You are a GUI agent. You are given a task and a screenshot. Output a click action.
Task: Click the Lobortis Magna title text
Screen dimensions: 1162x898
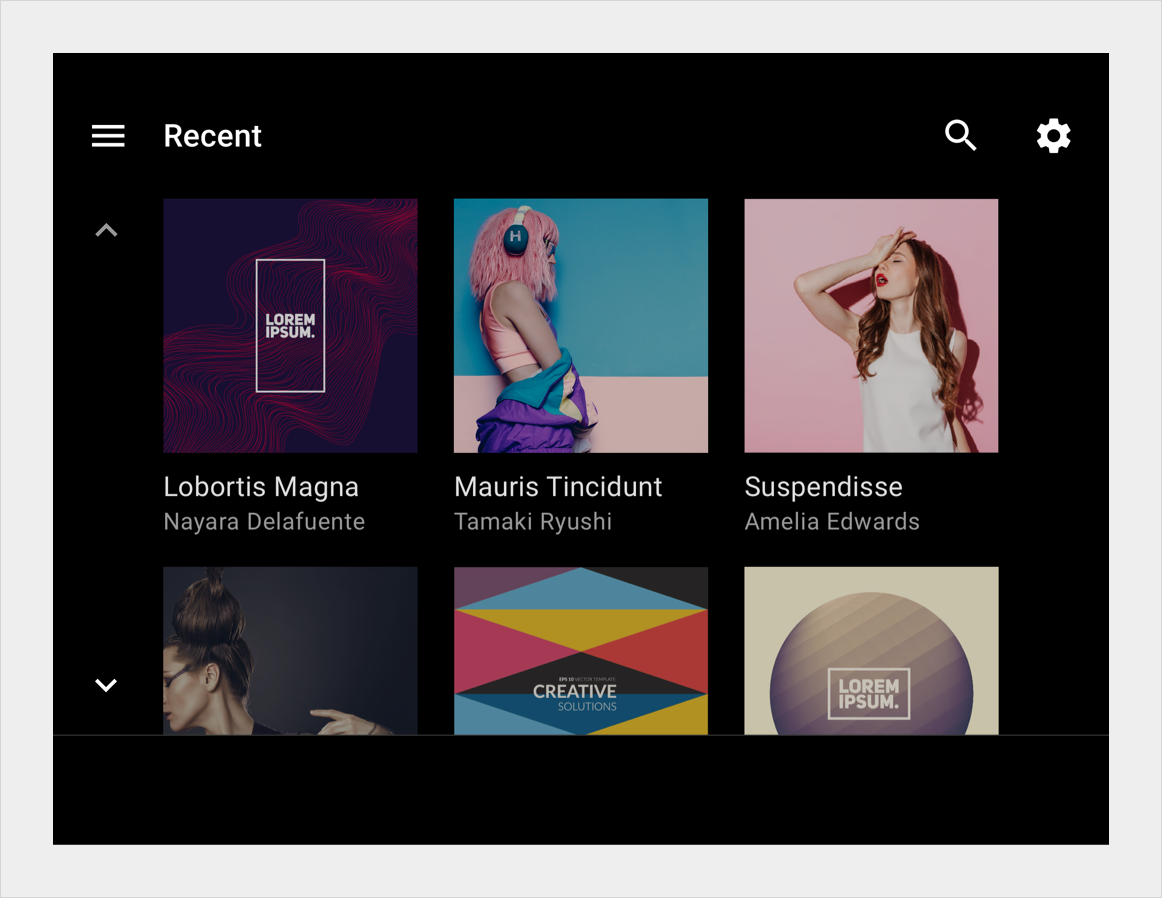coord(261,487)
